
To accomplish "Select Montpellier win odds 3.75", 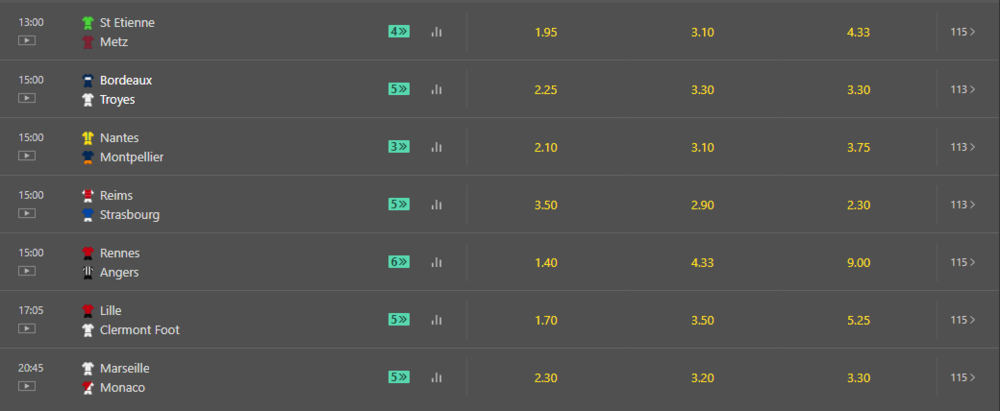I will pyautogui.click(x=858, y=147).
